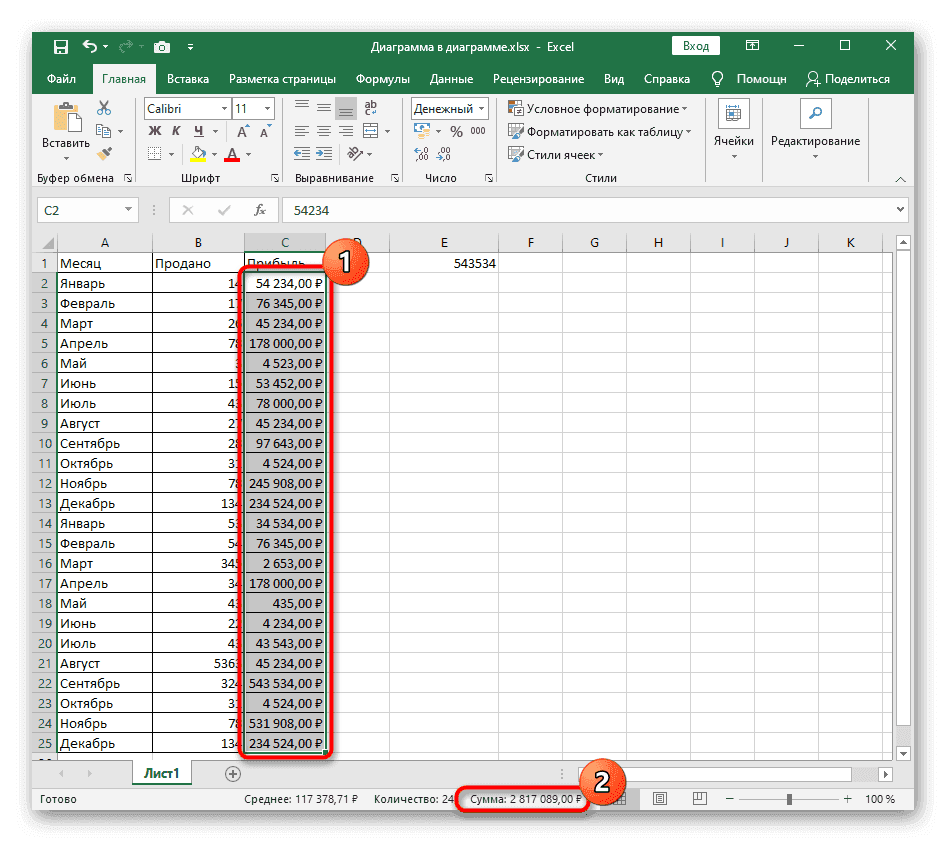The height and width of the screenshot is (842, 946).
Task: Click the Save icon in title bar
Action: [x=61, y=46]
